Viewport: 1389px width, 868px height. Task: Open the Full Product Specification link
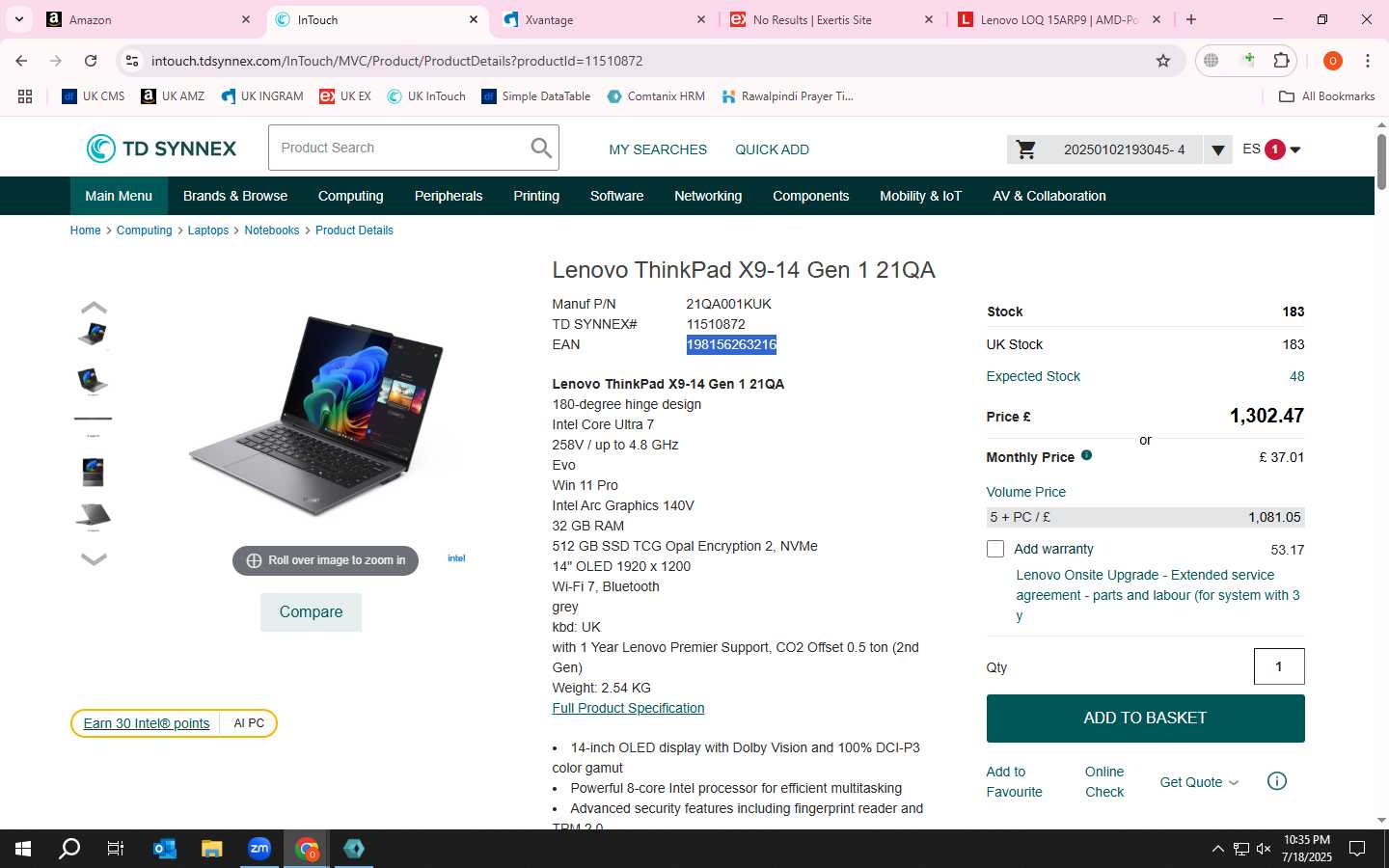pos(628,708)
